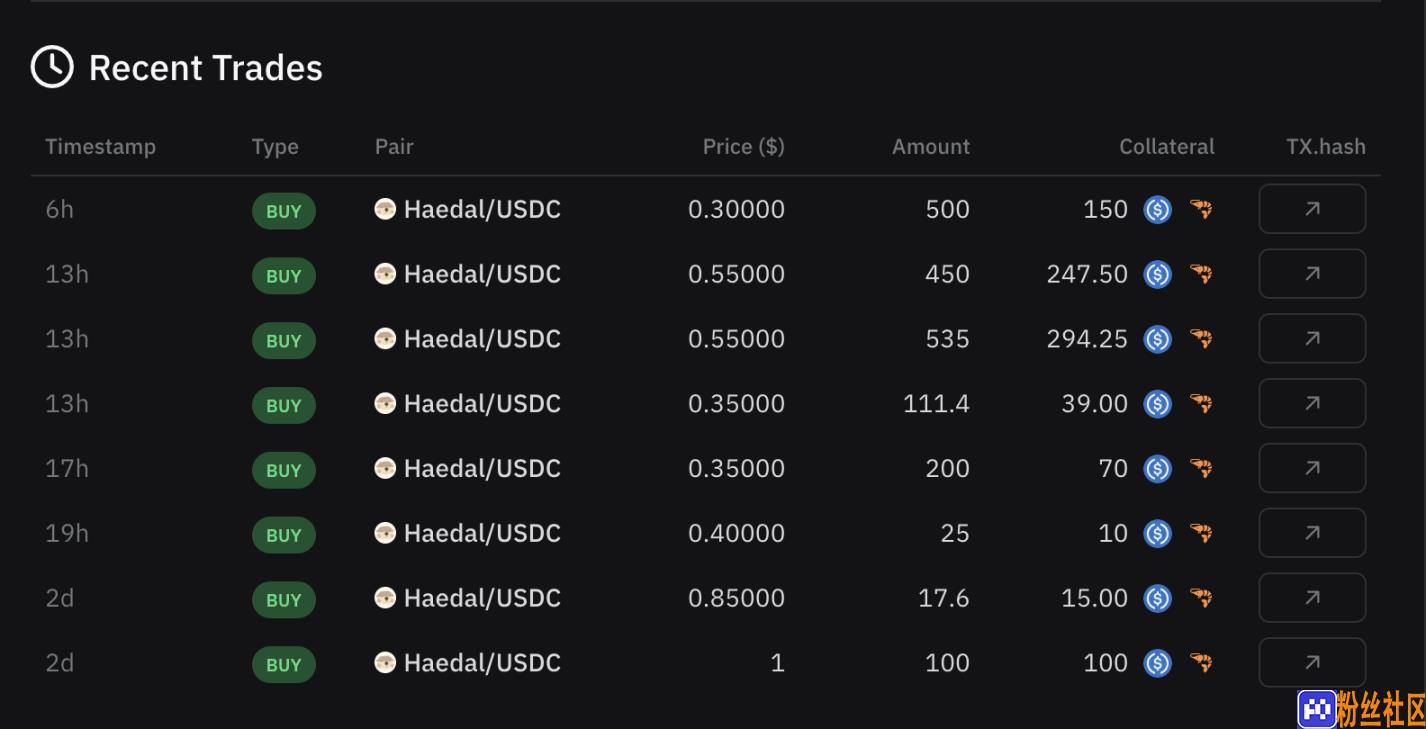This screenshot has width=1426, height=729.
Task: Open TX hash for 0.85000 price trade
Action: pyautogui.click(x=1312, y=598)
